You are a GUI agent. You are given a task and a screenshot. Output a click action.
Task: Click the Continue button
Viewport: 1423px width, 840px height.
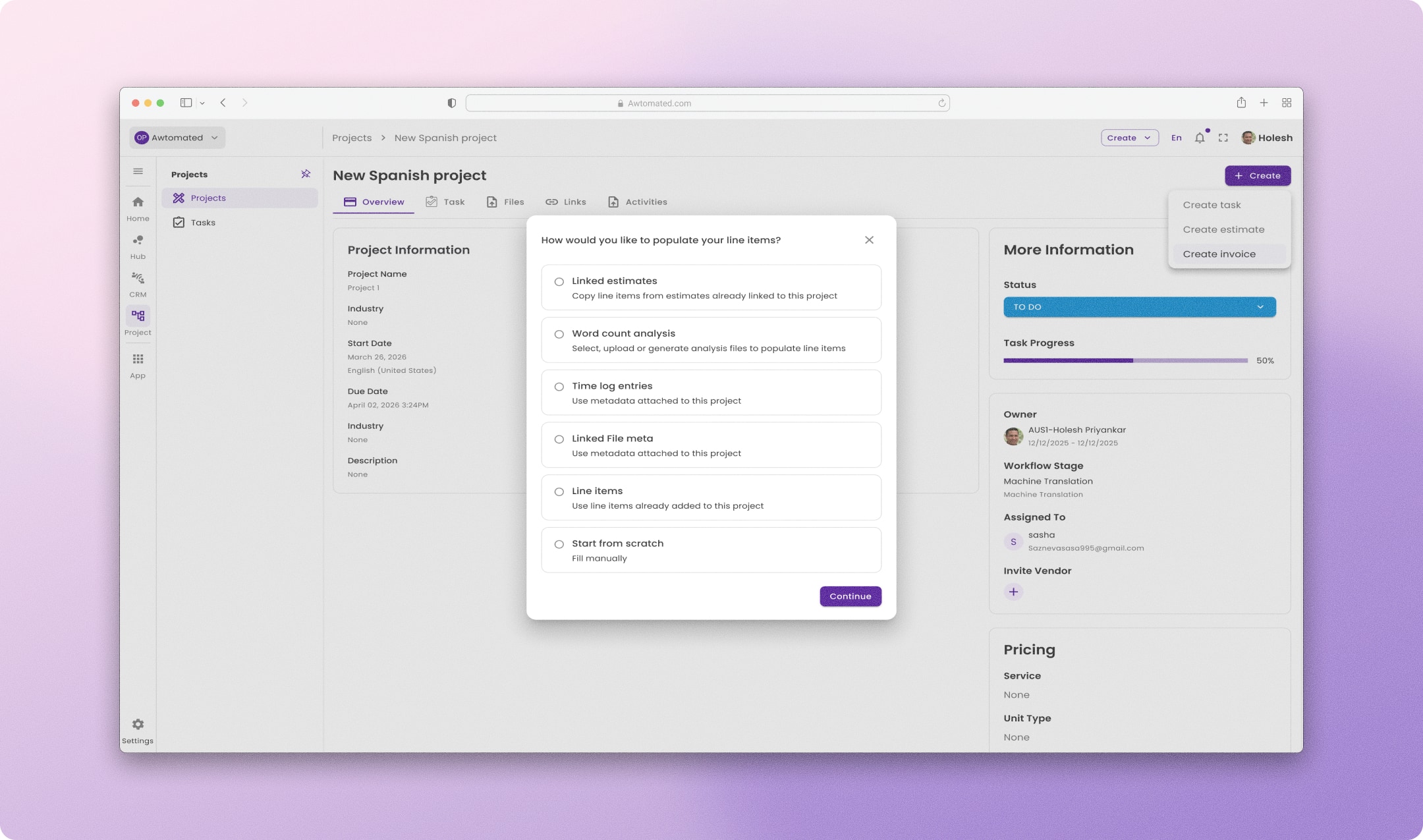pyautogui.click(x=850, y=596)
